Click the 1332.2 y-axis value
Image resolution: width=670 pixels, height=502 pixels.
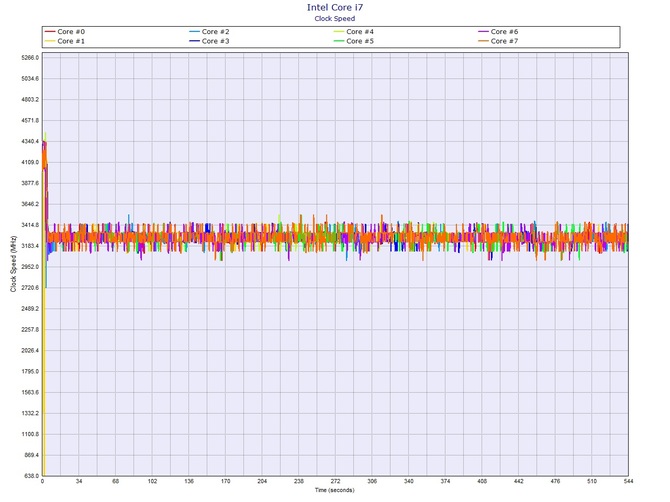pyautogui.click(x=30, y=414)
